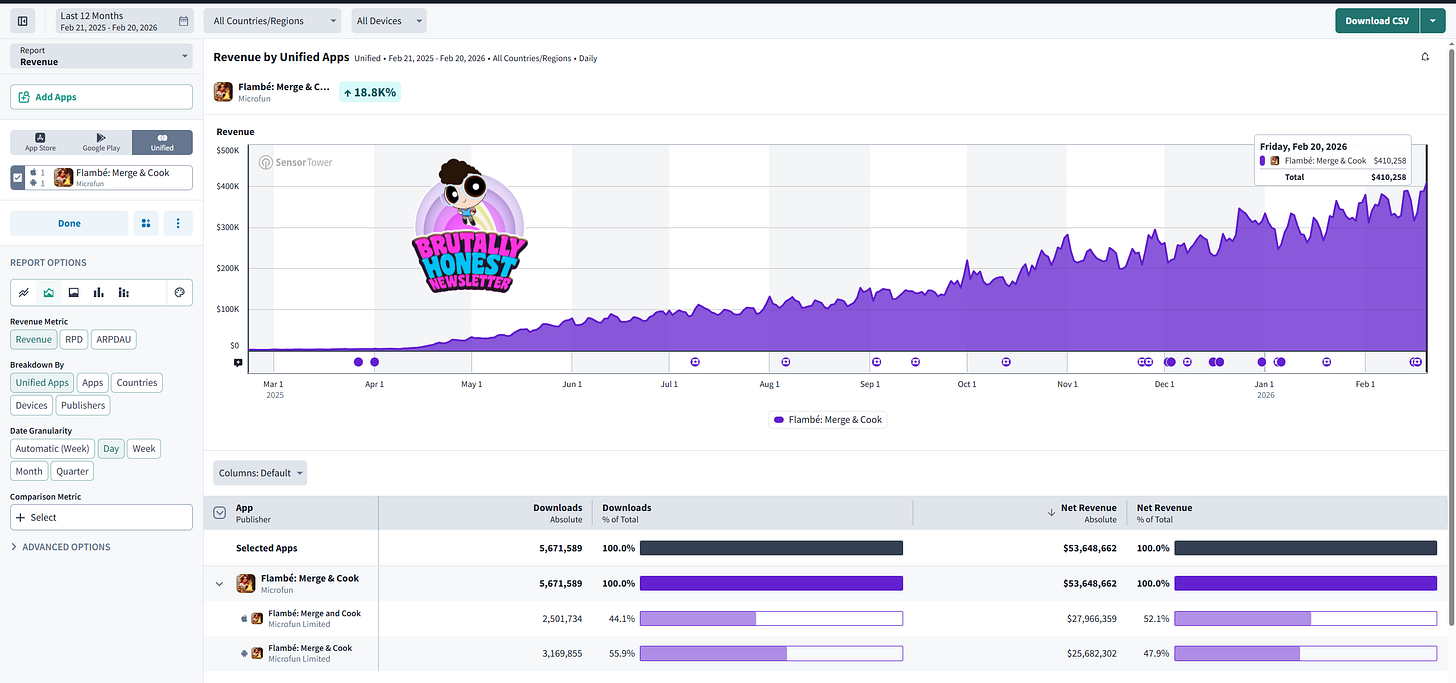Click the Add Apps icon button
The height and width of the screenshot is (683, 1456).
(24, 97)
